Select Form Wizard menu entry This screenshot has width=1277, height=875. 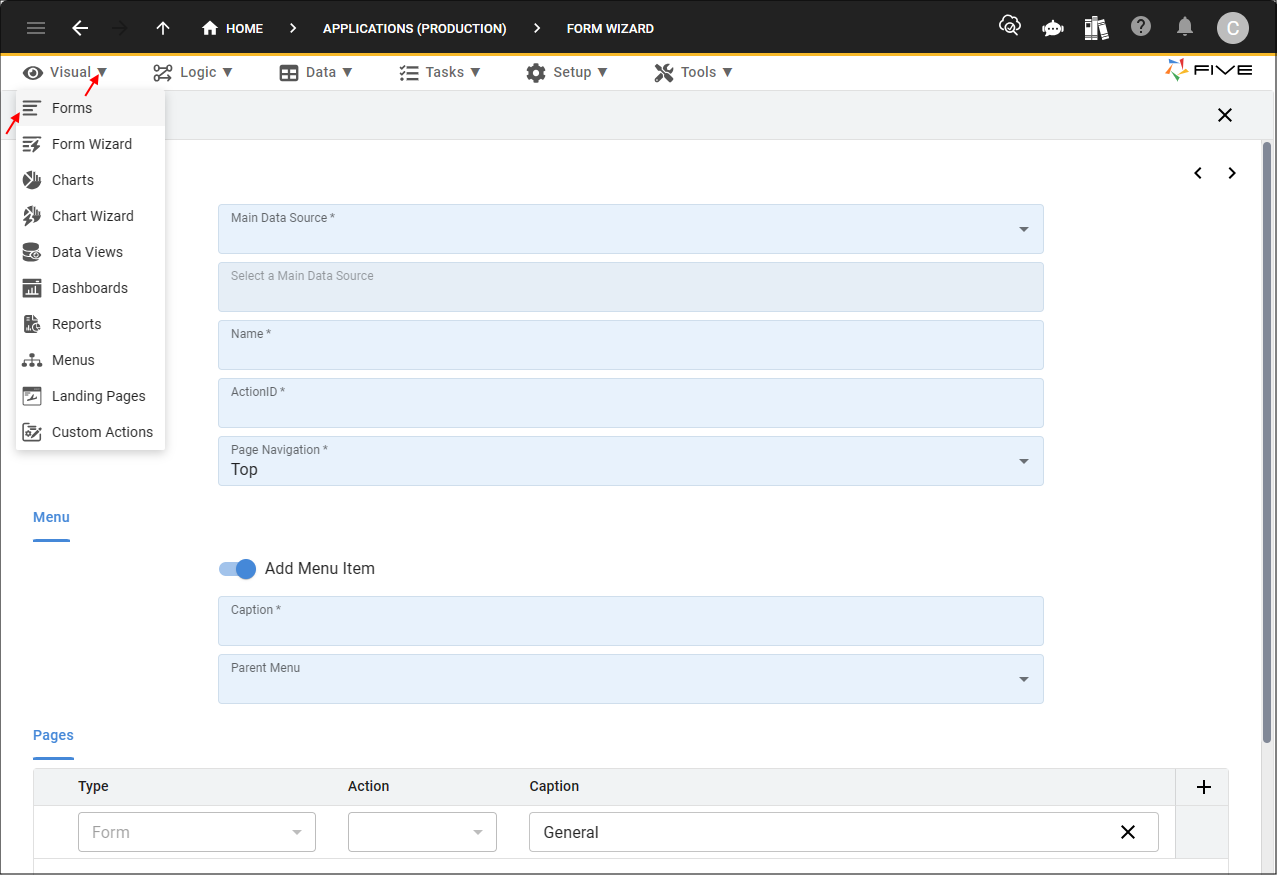[x=90, y=144]
